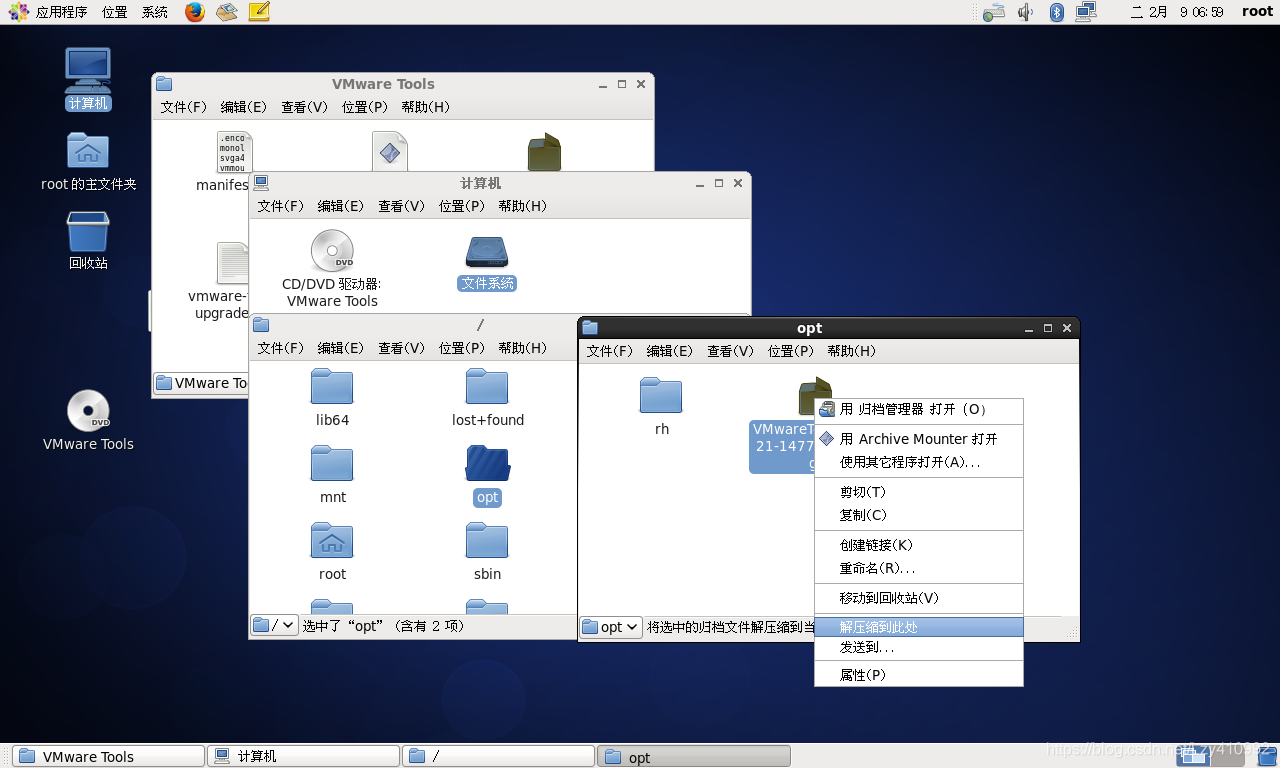Choose 属性(P) in context menu
Image resolution: width=1280 pixels, height=768 pixels.
pos(918,675)
